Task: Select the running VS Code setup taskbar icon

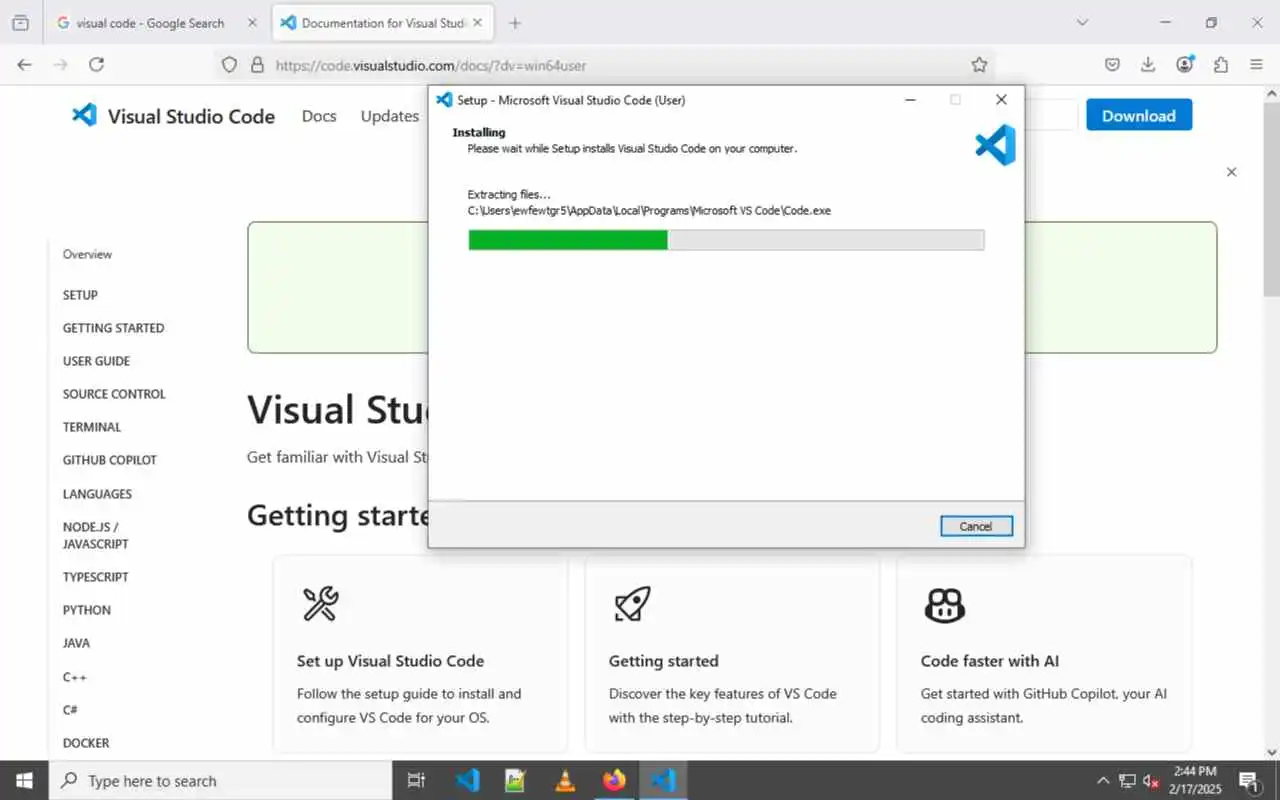Action: click(x=663, y=780)
